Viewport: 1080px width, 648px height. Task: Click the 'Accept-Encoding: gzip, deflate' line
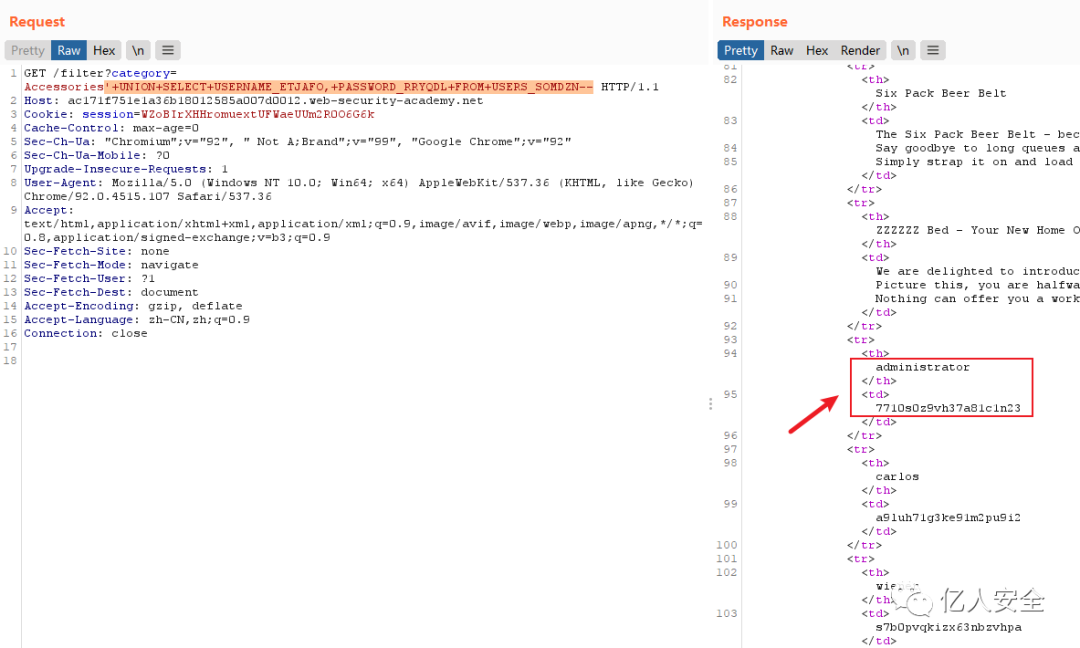point(133,306)
